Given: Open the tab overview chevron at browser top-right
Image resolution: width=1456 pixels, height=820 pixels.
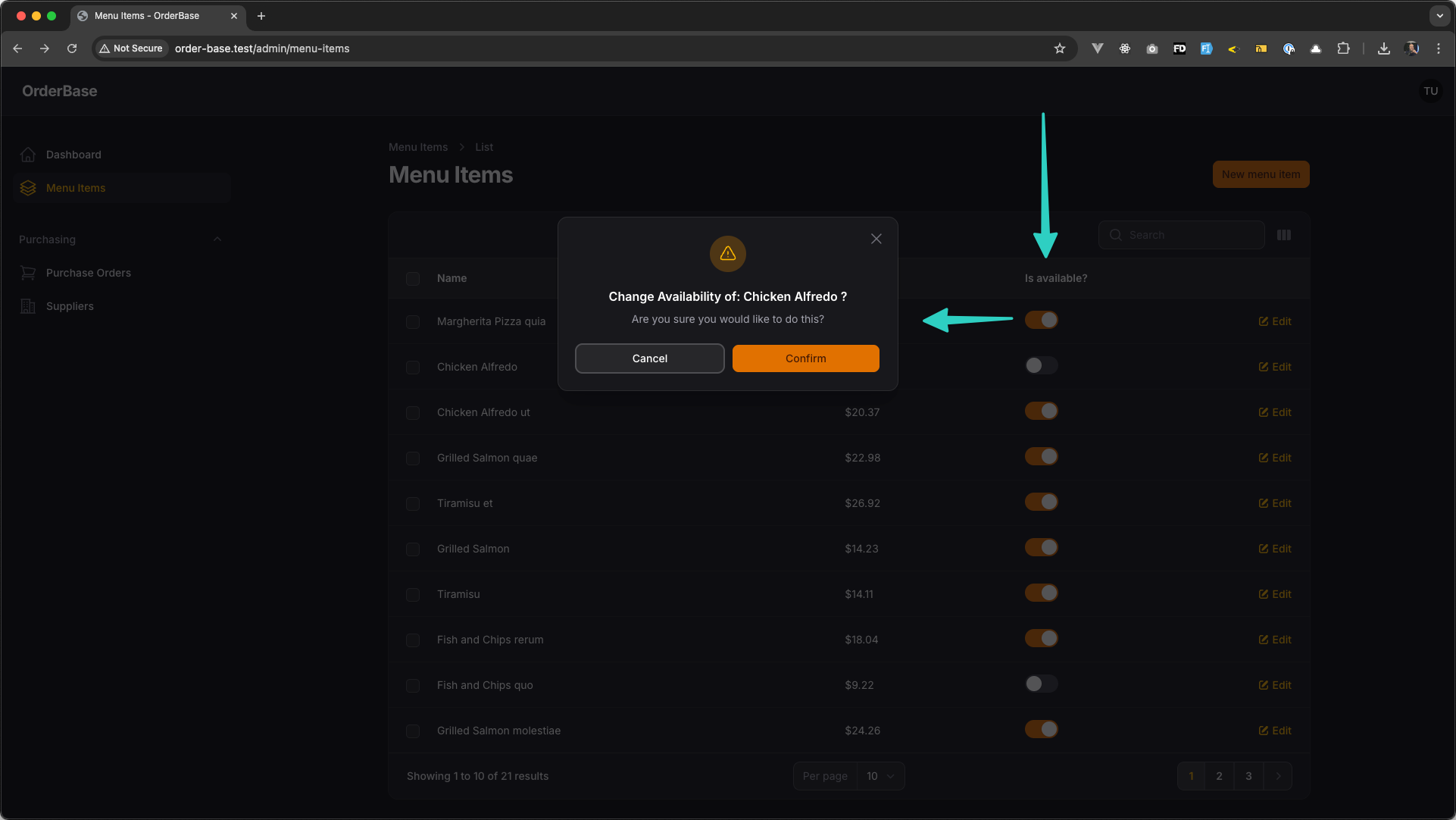Looking at the screenshot, I should tap(1439, 15).
